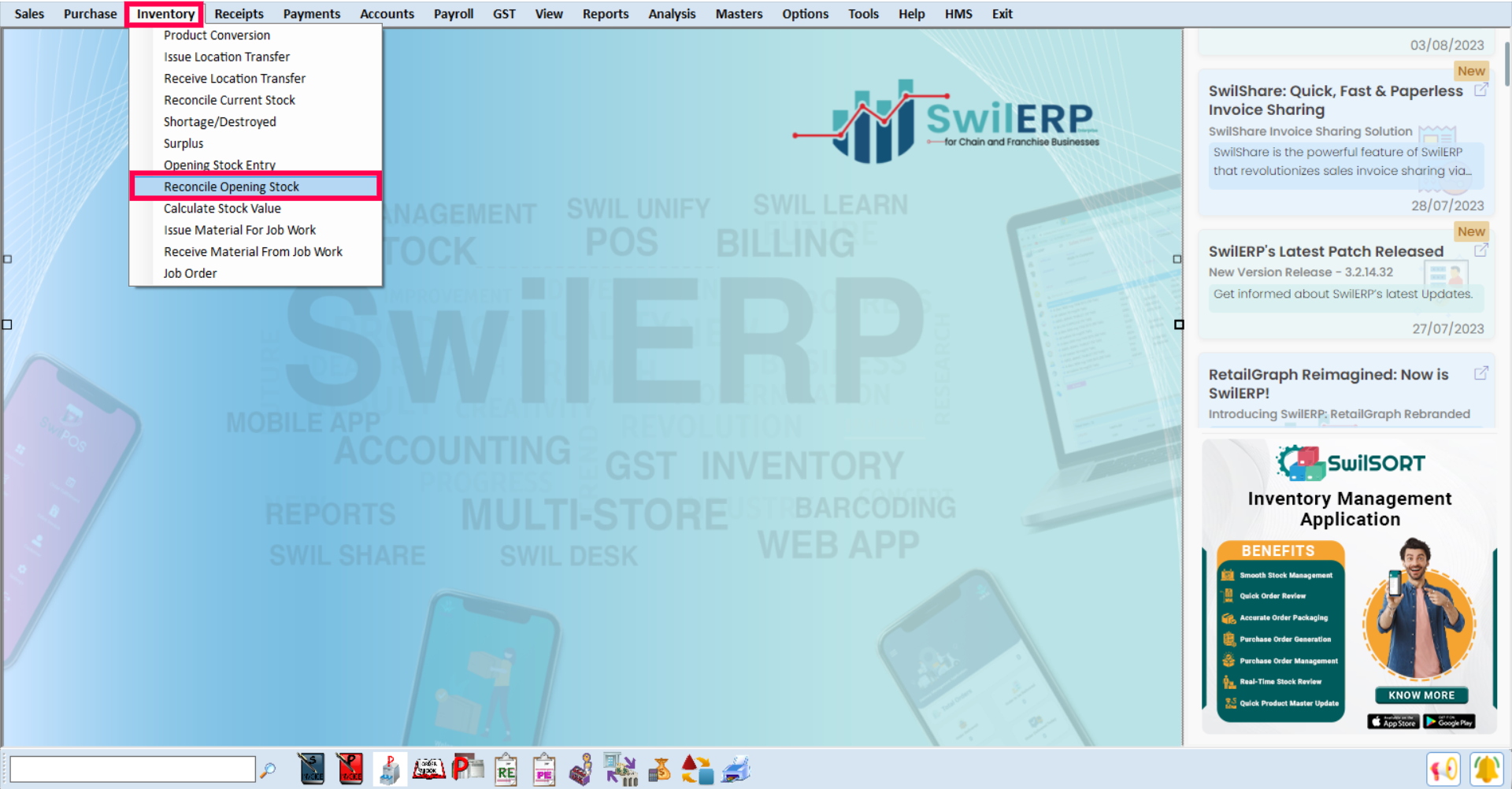Open the Help menu
The height and width of the screenshot is (789, 1512).
pos(911,13)
